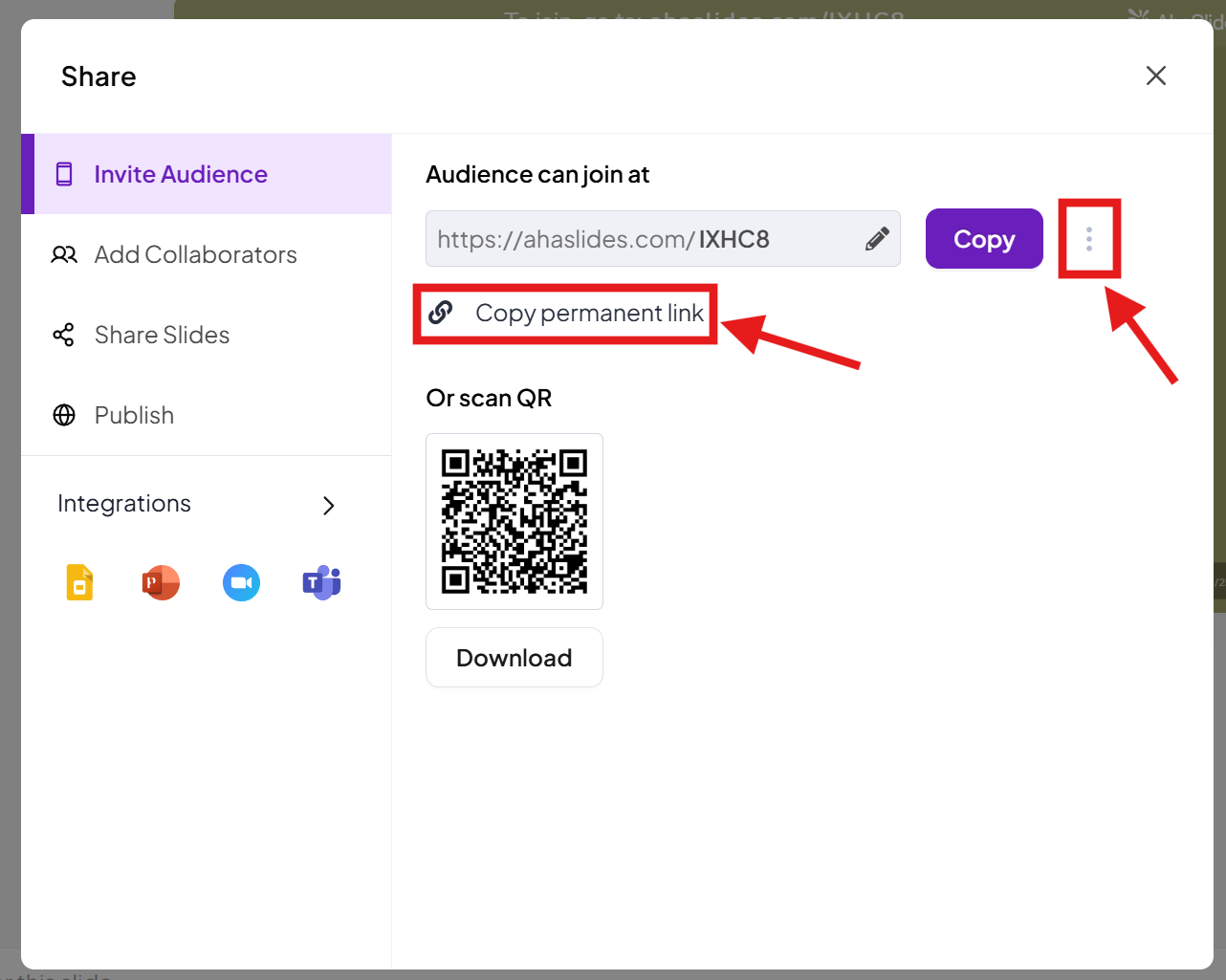Click the pencil icon to edit access code
The height and width of the screenshot is (980, 1226).
[877, 239]
